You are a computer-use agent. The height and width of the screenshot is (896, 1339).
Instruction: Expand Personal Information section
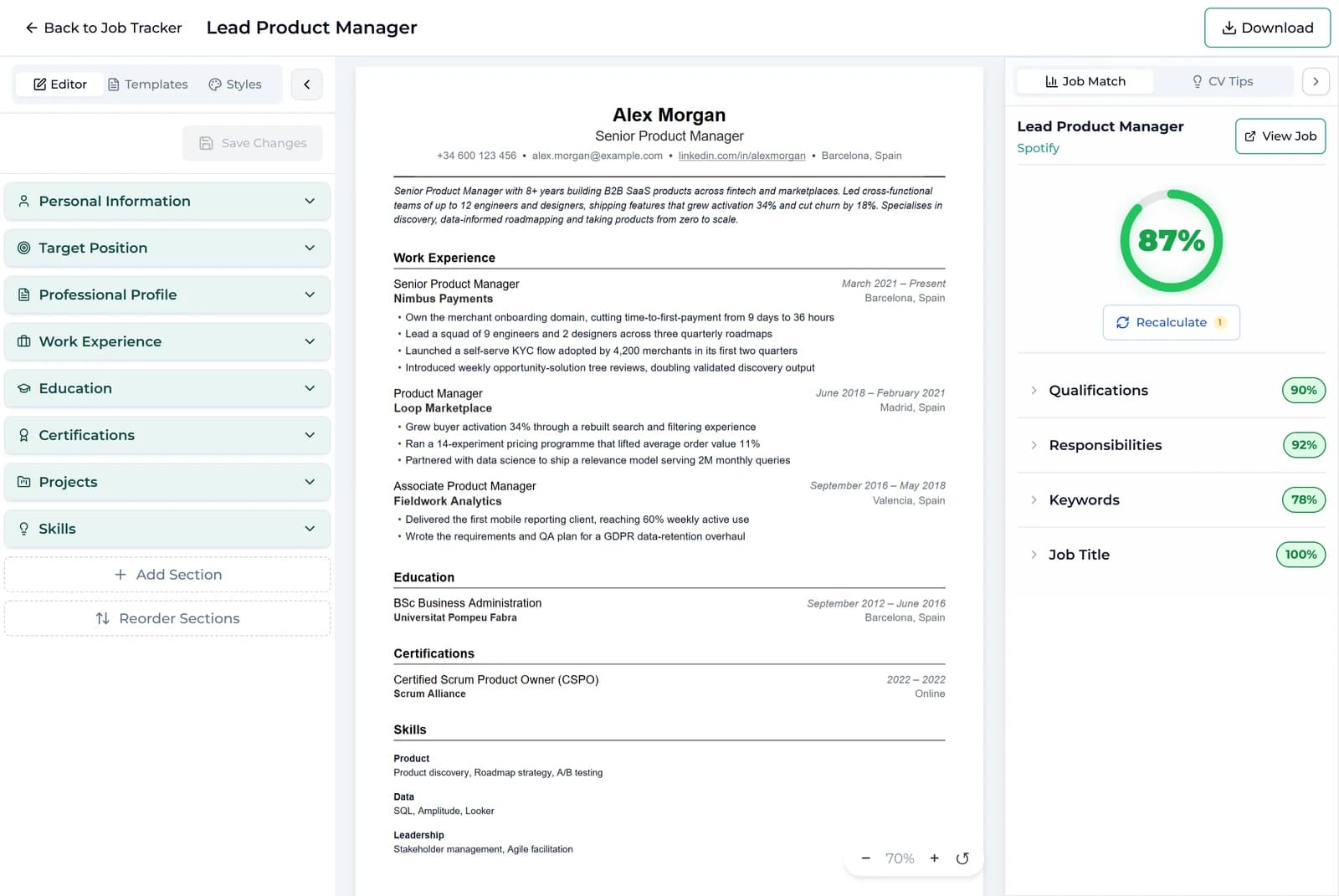click(x=167, y=202)
